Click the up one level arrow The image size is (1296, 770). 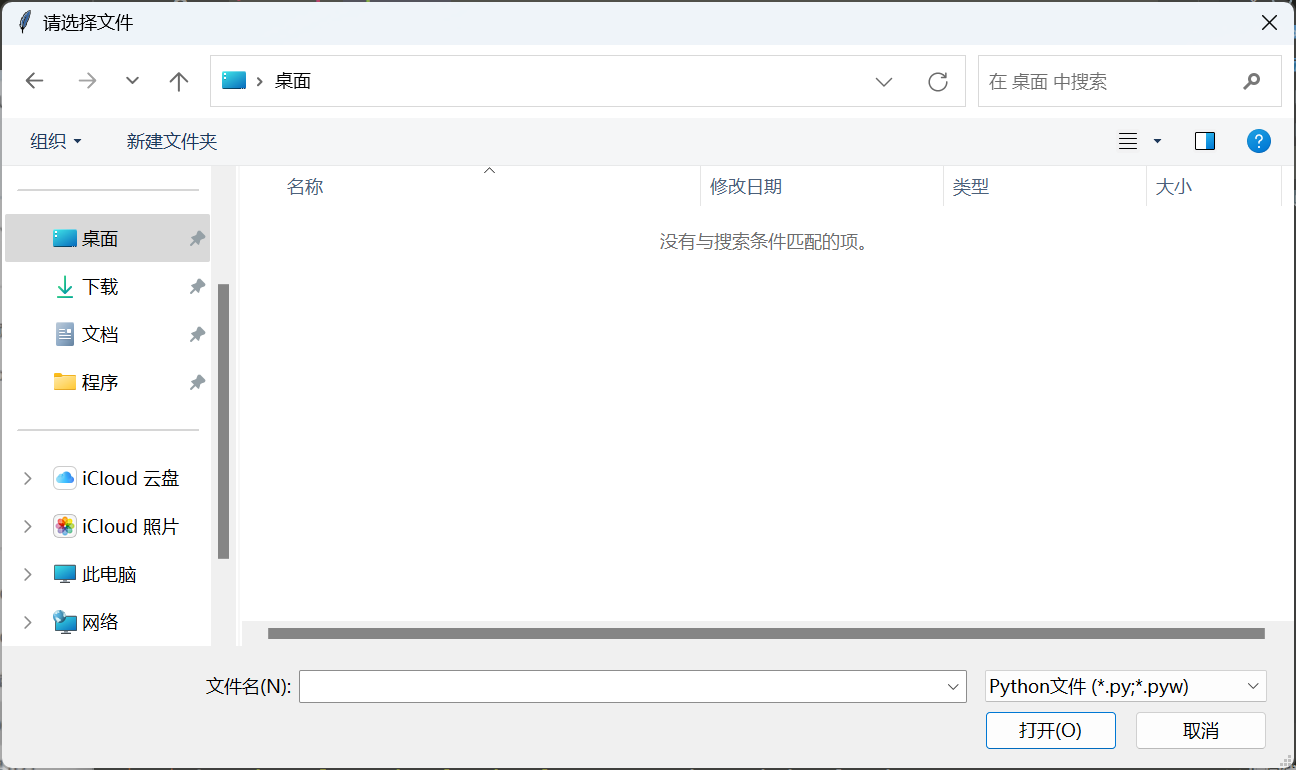[x=178, y=81]
